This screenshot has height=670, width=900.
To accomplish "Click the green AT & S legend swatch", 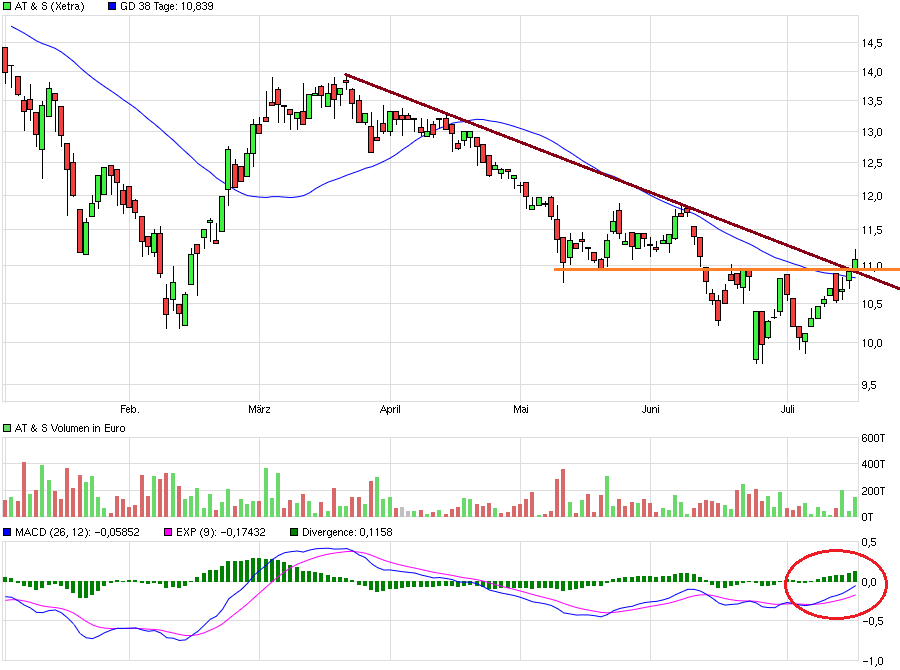I will 8,7.
